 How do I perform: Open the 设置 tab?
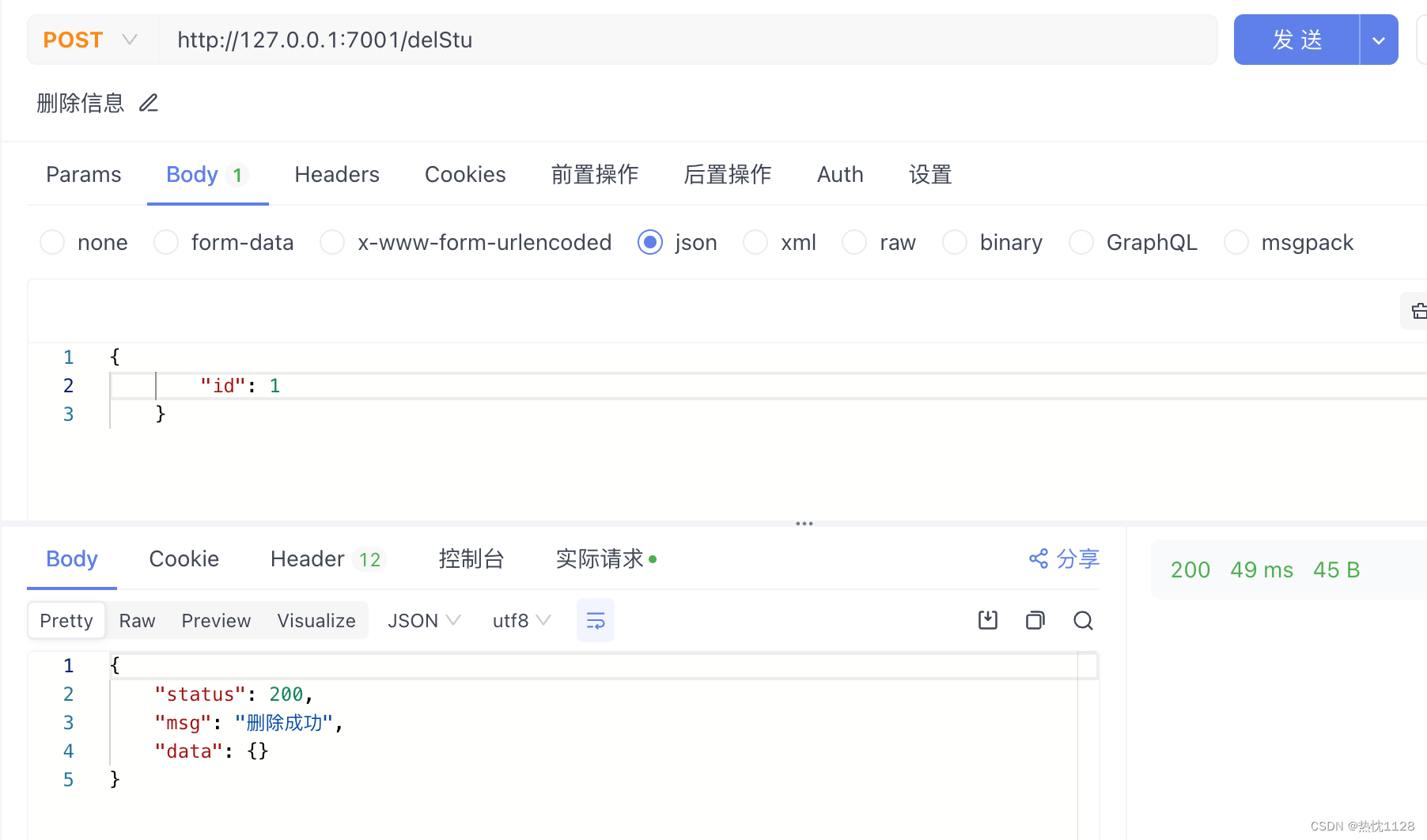pos(930,174)
